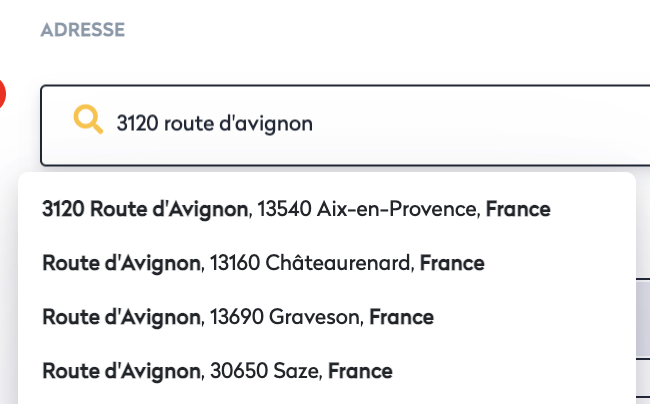650x404 pixels.
Task: Click postal code 13540 in first suggestion
Action: point(284,209)
